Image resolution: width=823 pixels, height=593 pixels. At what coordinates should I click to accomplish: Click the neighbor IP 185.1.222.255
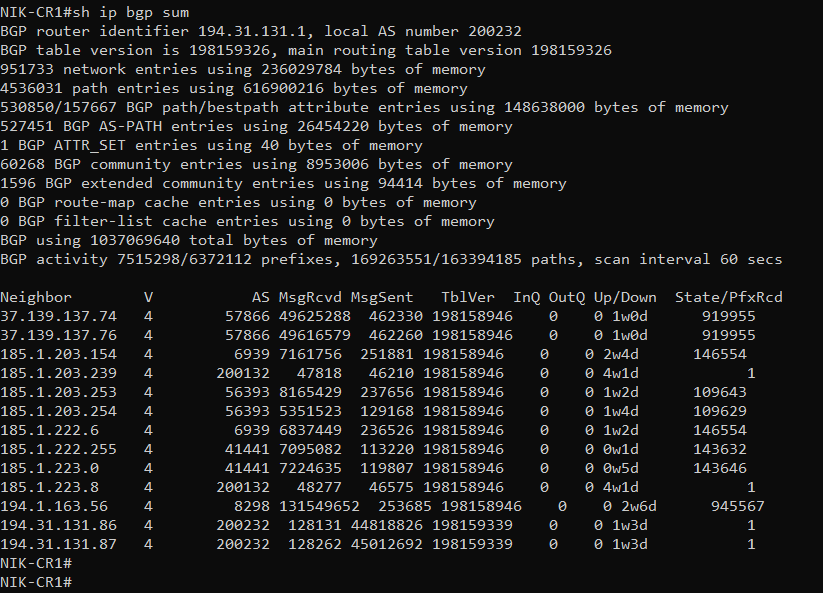58,449
